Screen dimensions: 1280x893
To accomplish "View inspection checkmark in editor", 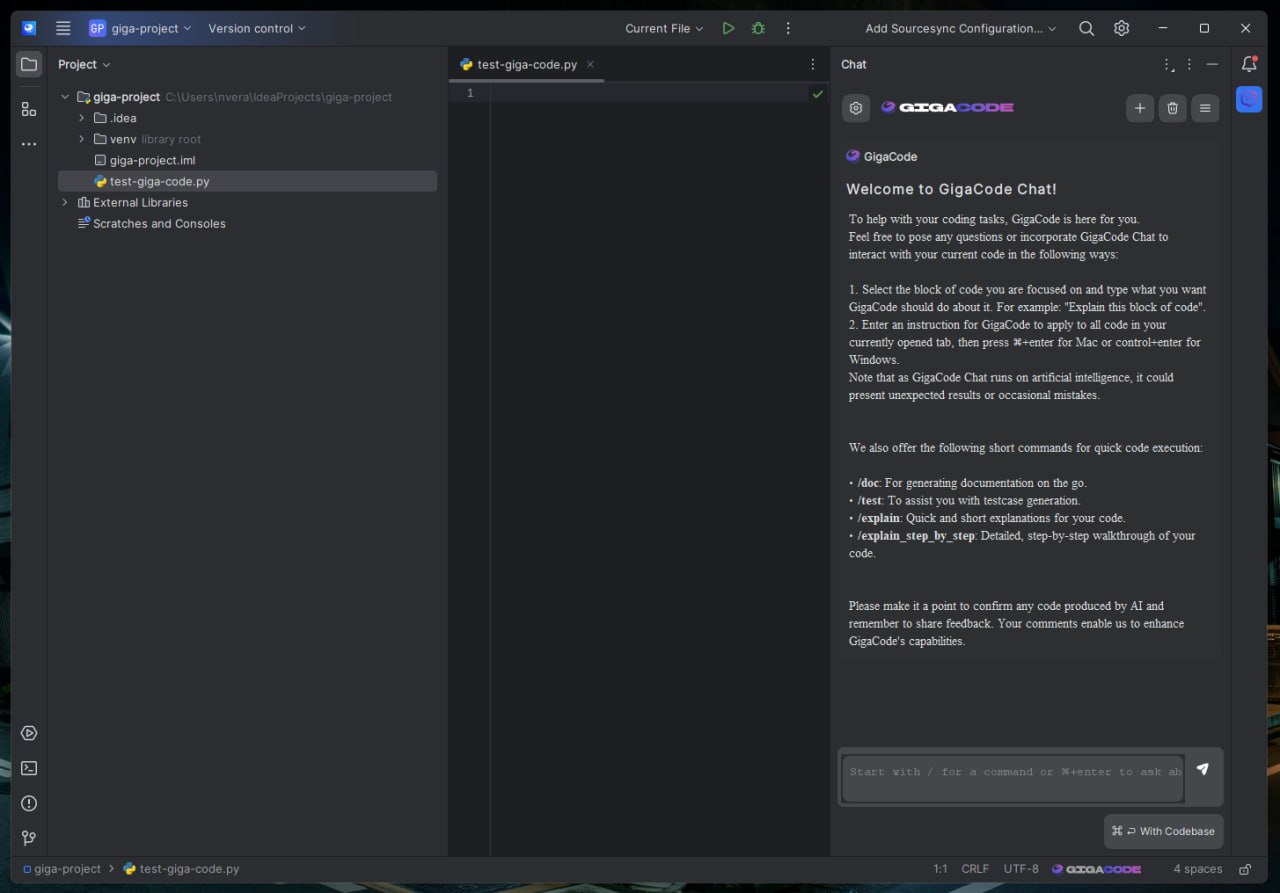I will (818, 93).
